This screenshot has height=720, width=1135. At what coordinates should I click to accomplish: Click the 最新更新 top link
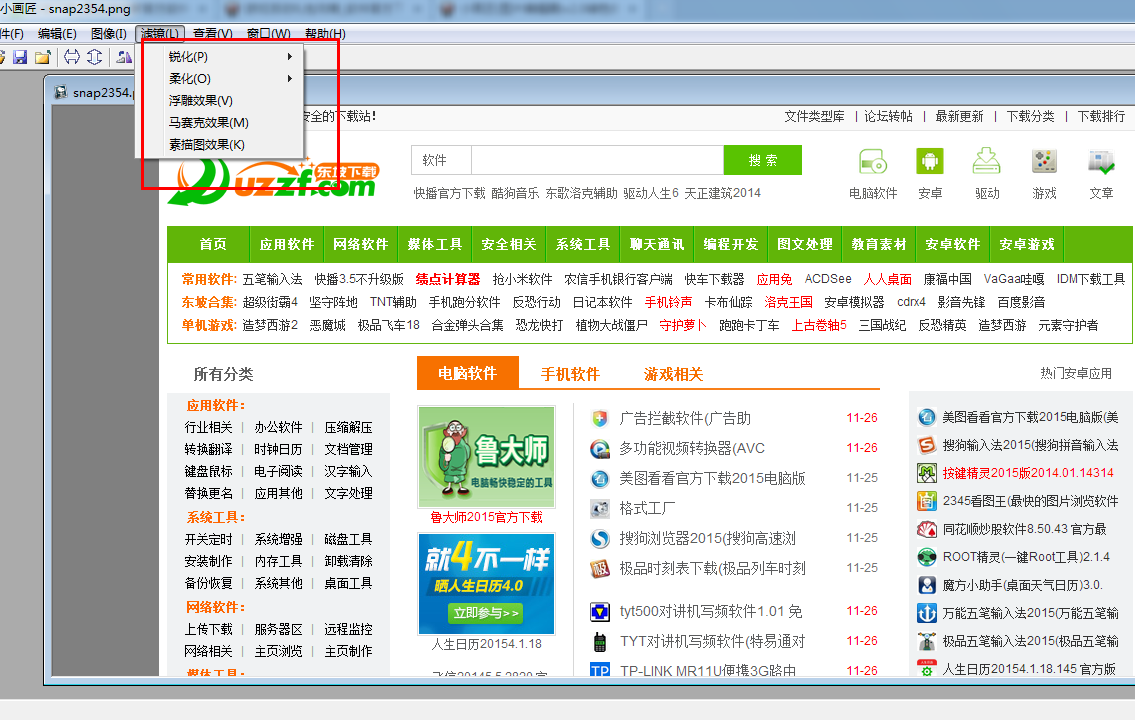point(959,117)
